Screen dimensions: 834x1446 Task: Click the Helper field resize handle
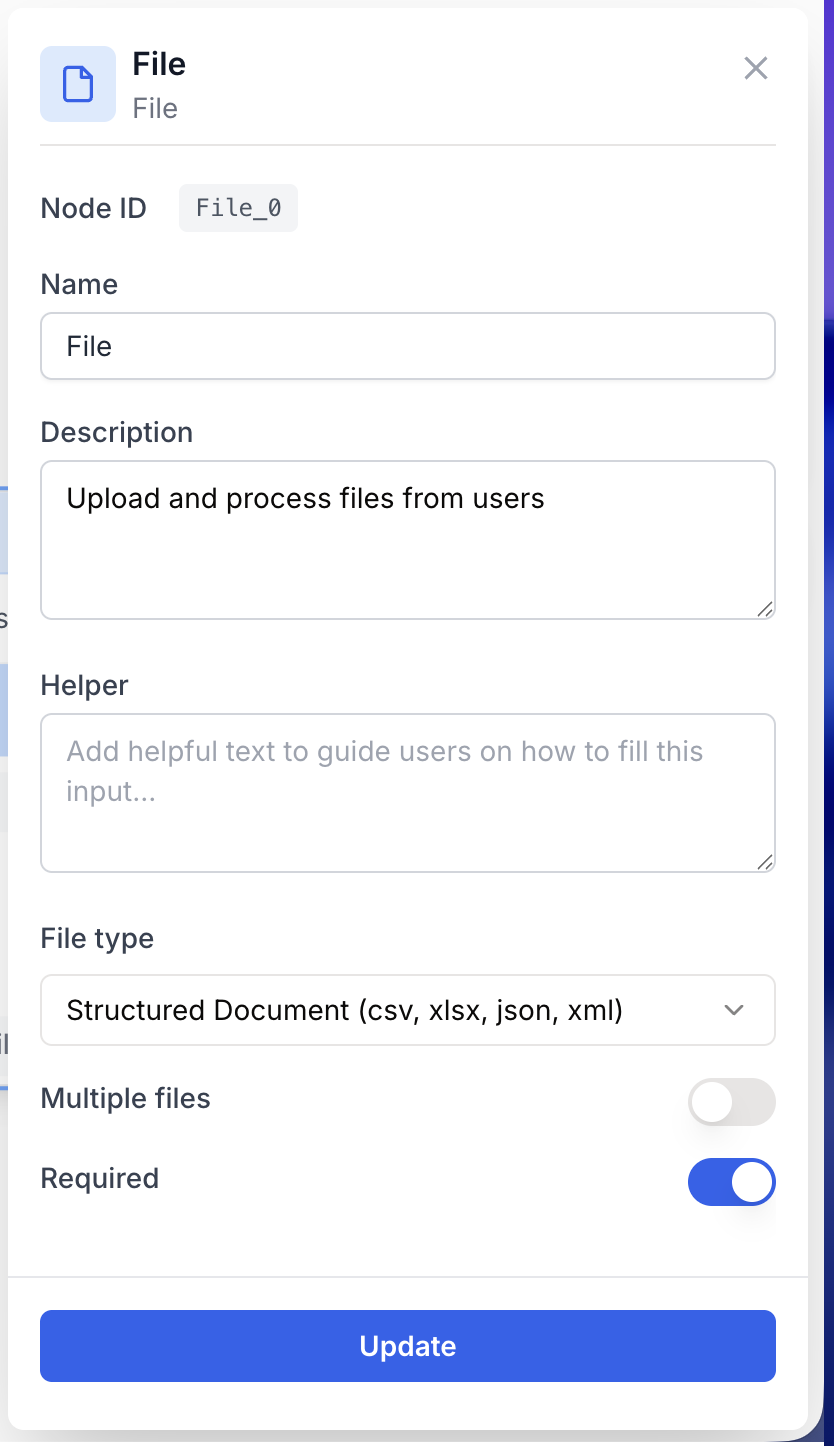tap(765, 862)
